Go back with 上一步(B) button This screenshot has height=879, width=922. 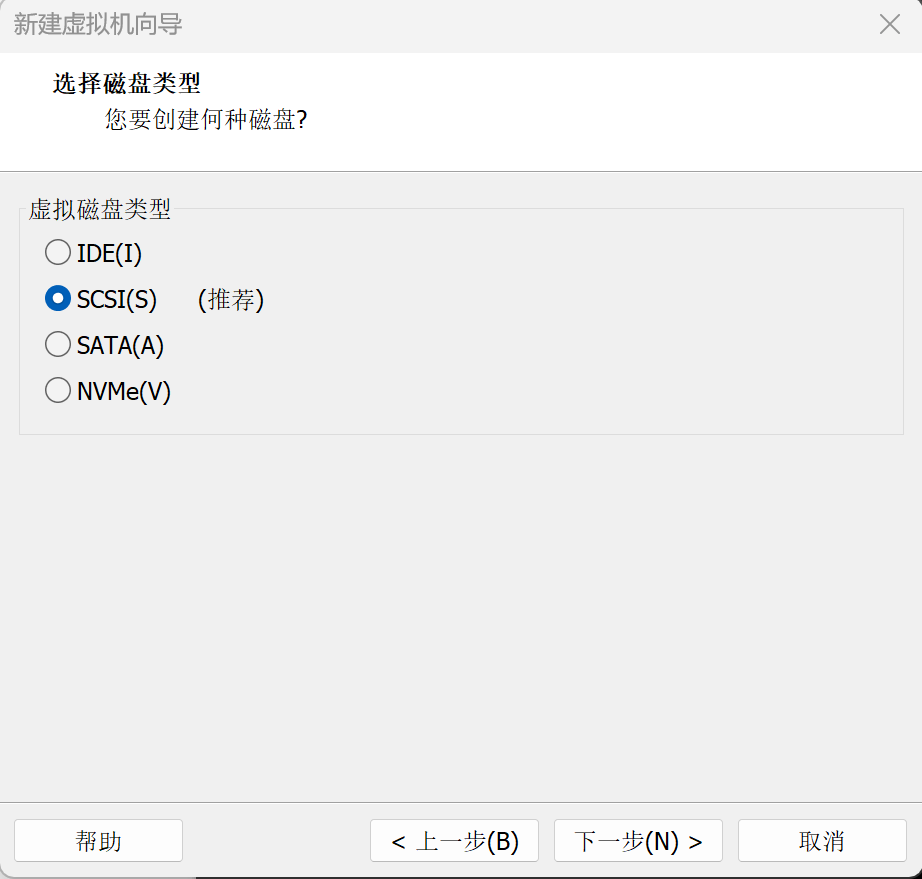(454, 840)
